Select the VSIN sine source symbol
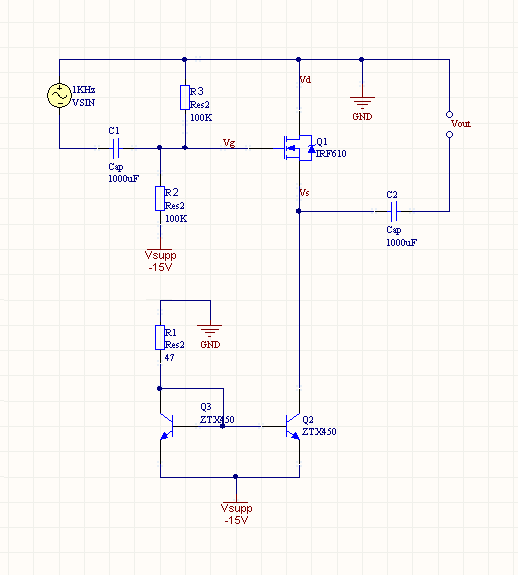This screenshot has height=575, width=518. point(59,95)
